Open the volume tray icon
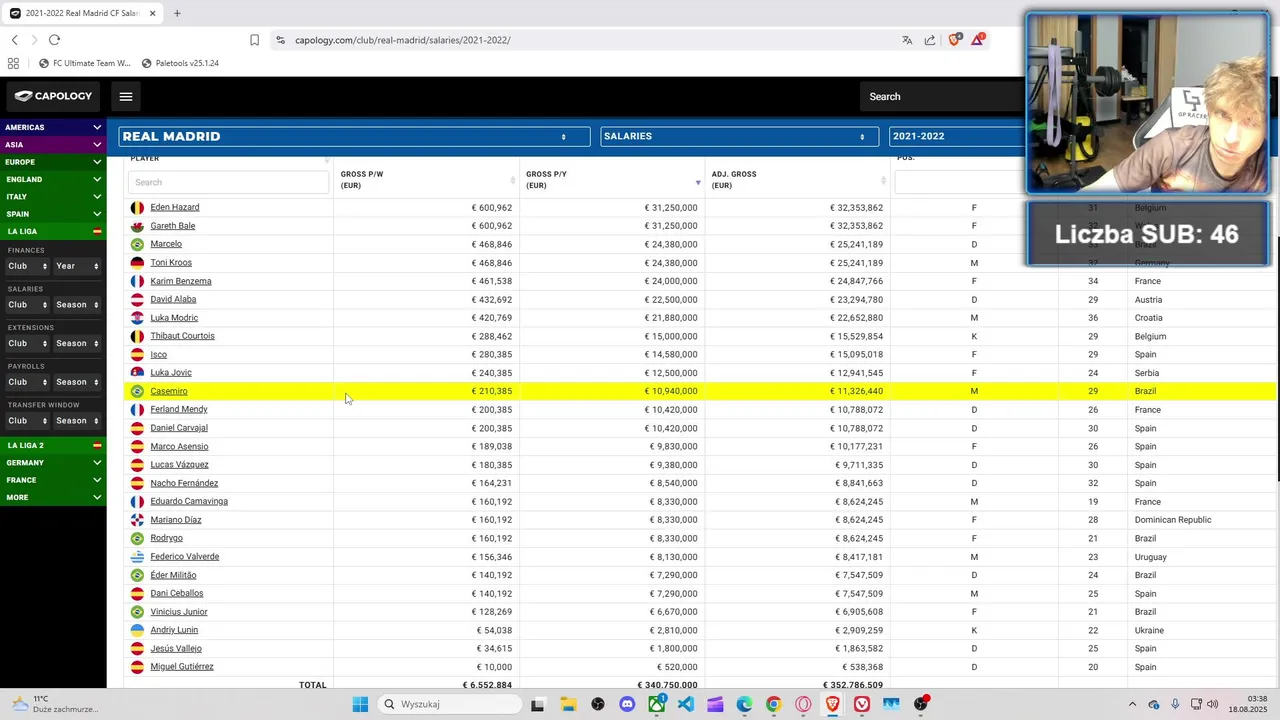The height and width of the screenshot is (720, 1280). (1213, 704)
